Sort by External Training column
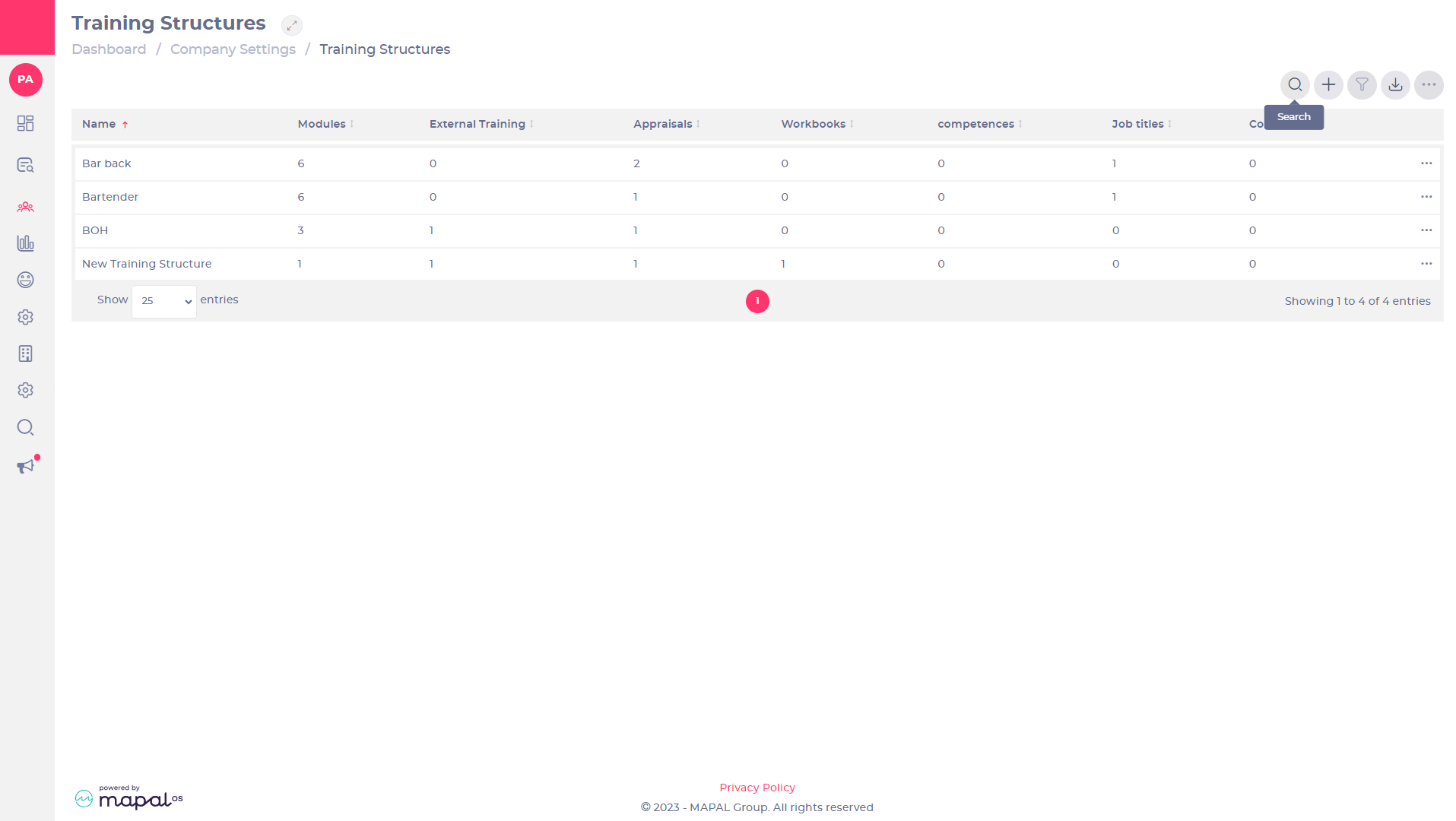Viewport: 1456px width, 821px height. tap(481, 124)
